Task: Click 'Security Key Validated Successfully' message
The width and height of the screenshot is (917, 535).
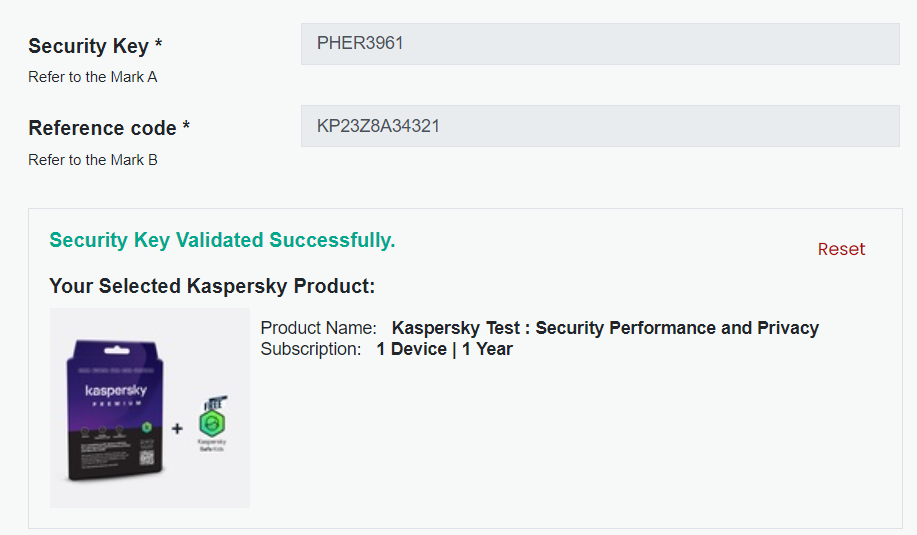Action: (x=222, y=240)
